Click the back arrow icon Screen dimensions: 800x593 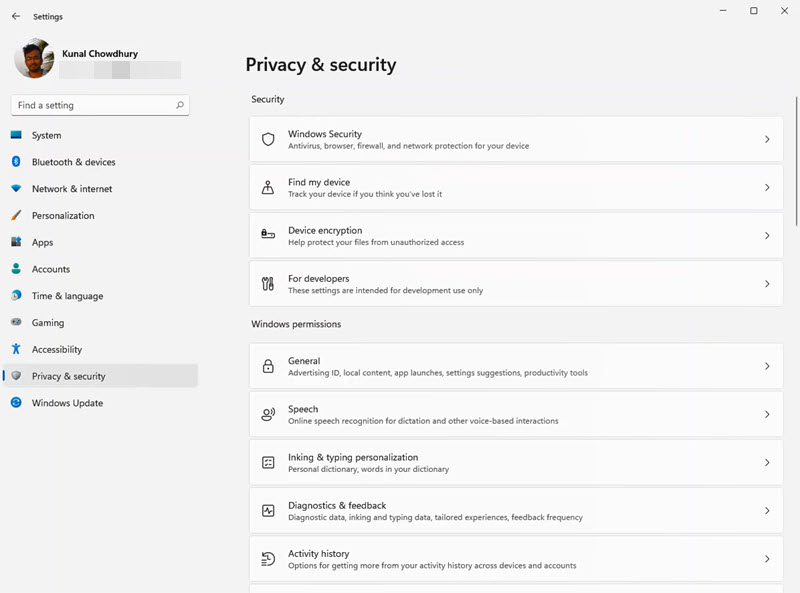(x=16, y=16)
